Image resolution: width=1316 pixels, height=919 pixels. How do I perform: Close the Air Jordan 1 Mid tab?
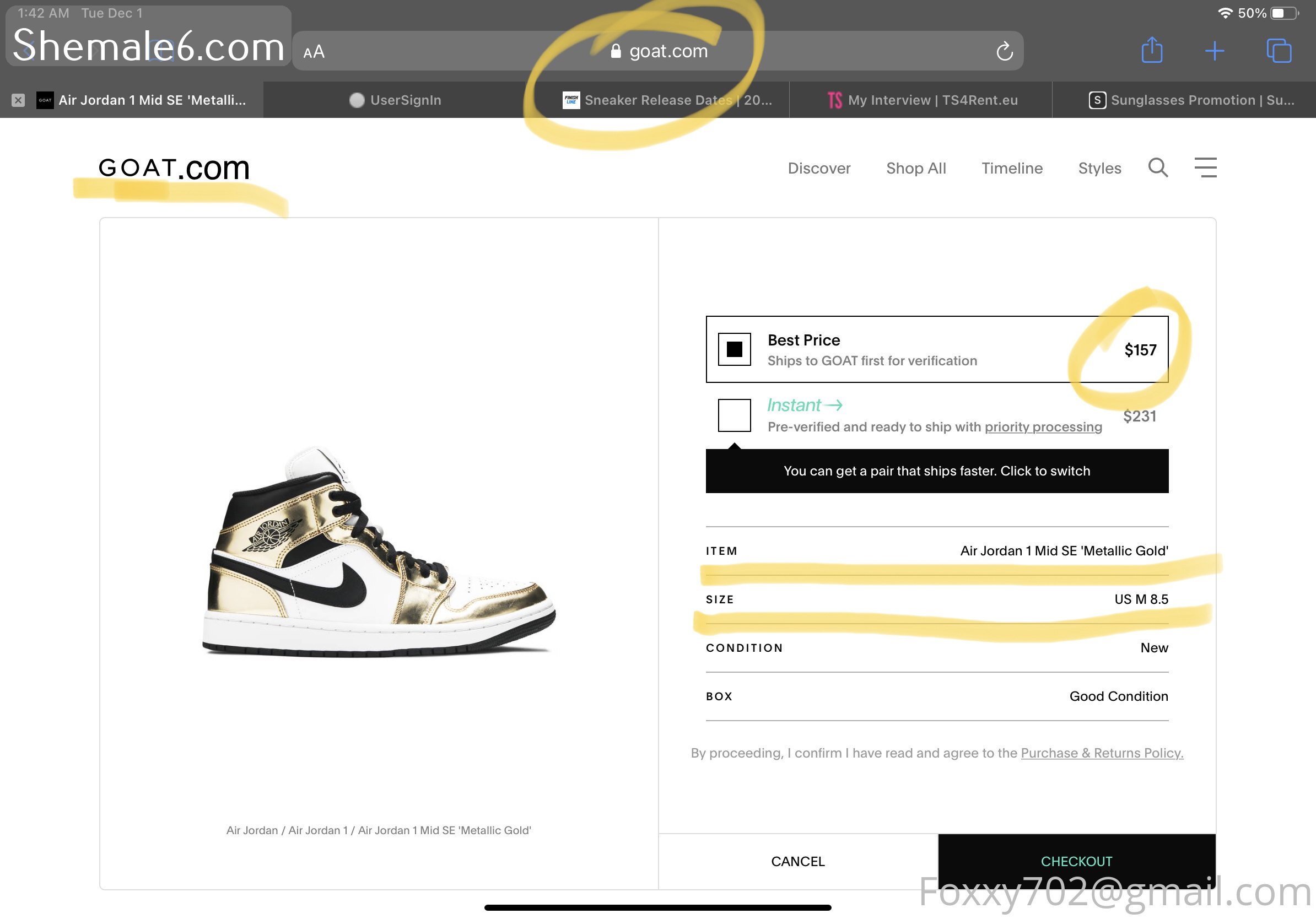[x=18, y=100]
